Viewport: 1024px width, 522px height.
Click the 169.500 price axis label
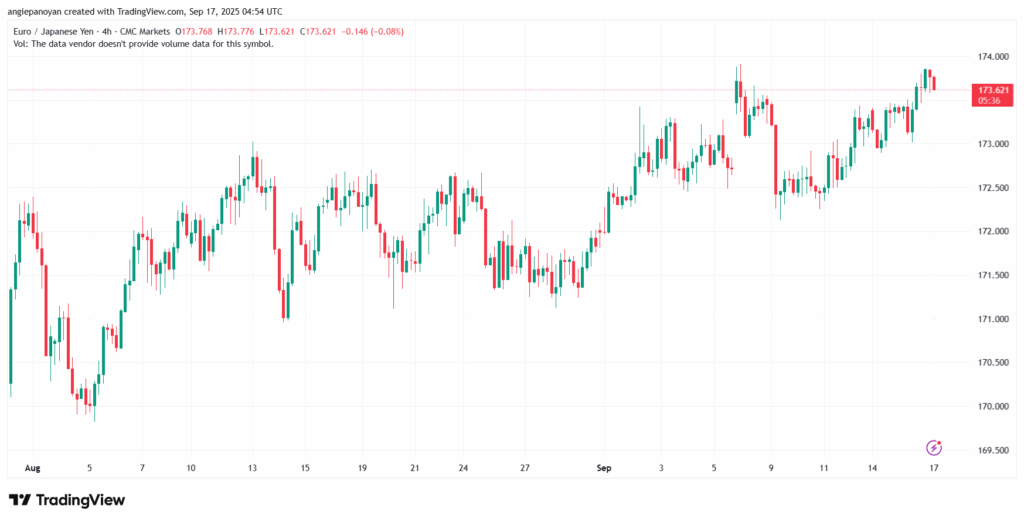992,450
